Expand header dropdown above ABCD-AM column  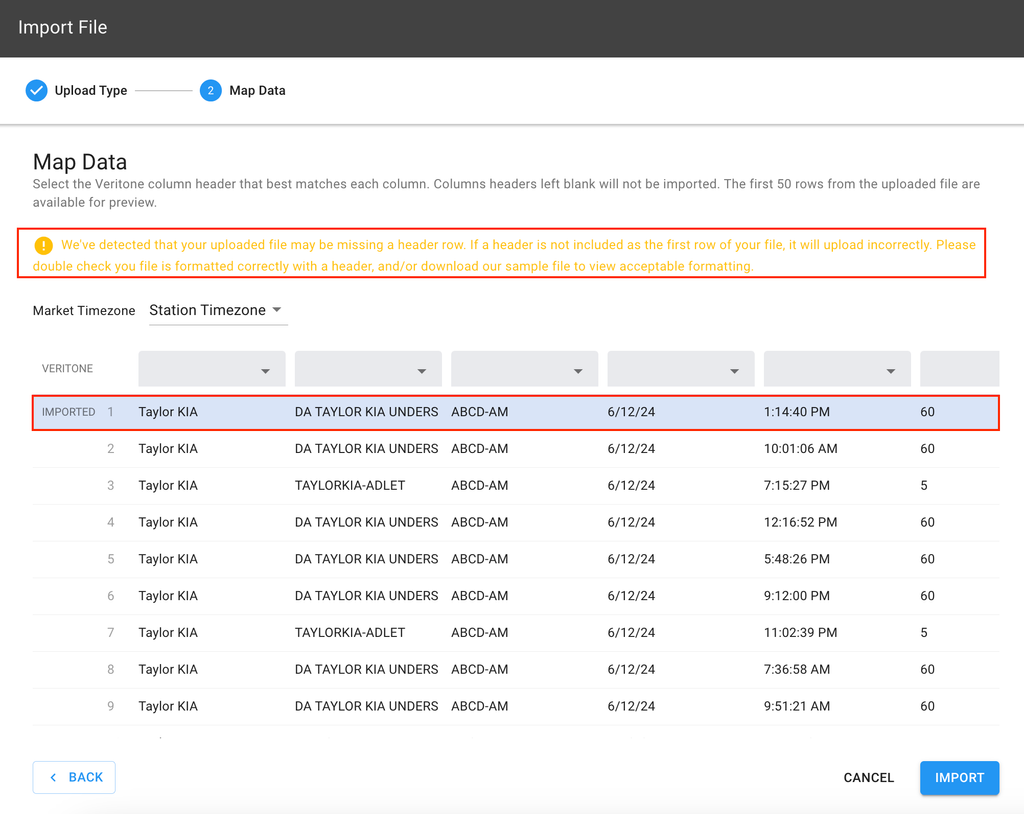coord(524,369)
